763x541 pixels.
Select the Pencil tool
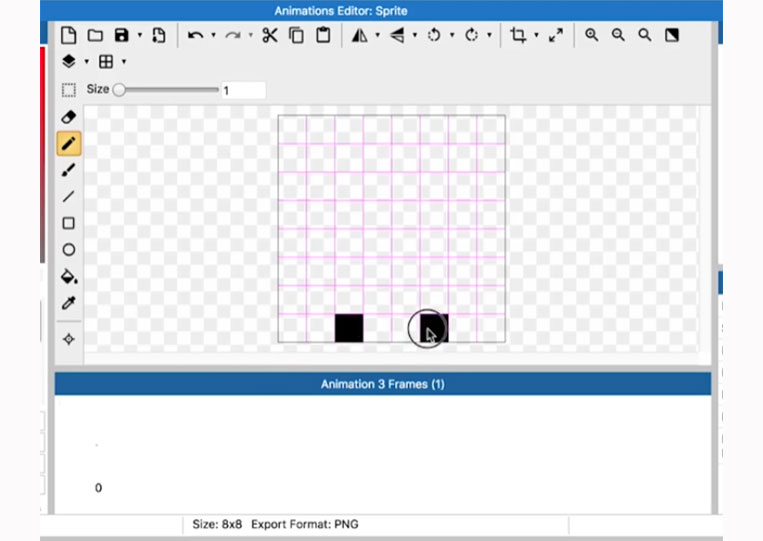click(x=69, y=144)
